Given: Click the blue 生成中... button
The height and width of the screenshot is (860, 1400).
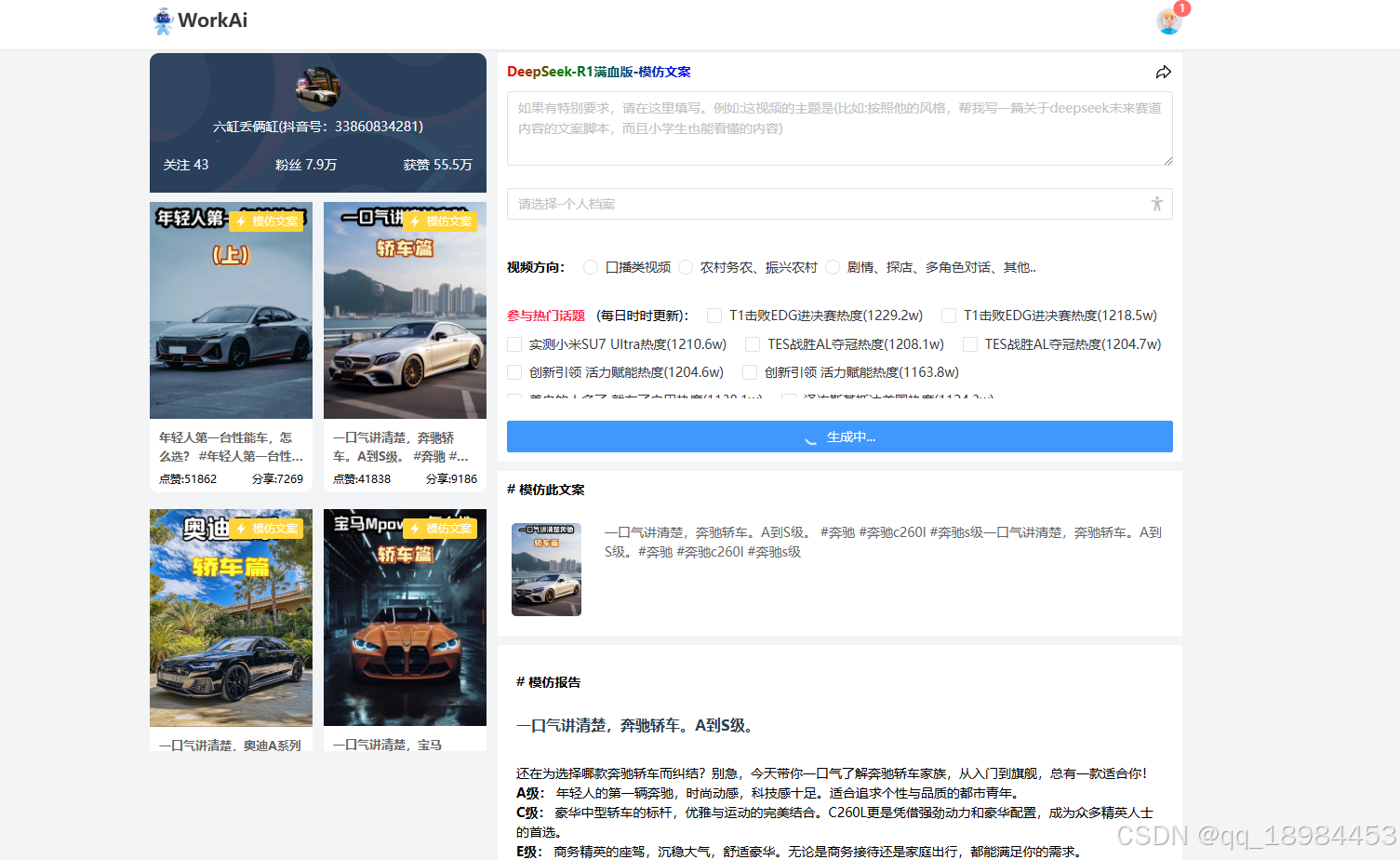Looking at the screenshot, I should click(839, 437).
